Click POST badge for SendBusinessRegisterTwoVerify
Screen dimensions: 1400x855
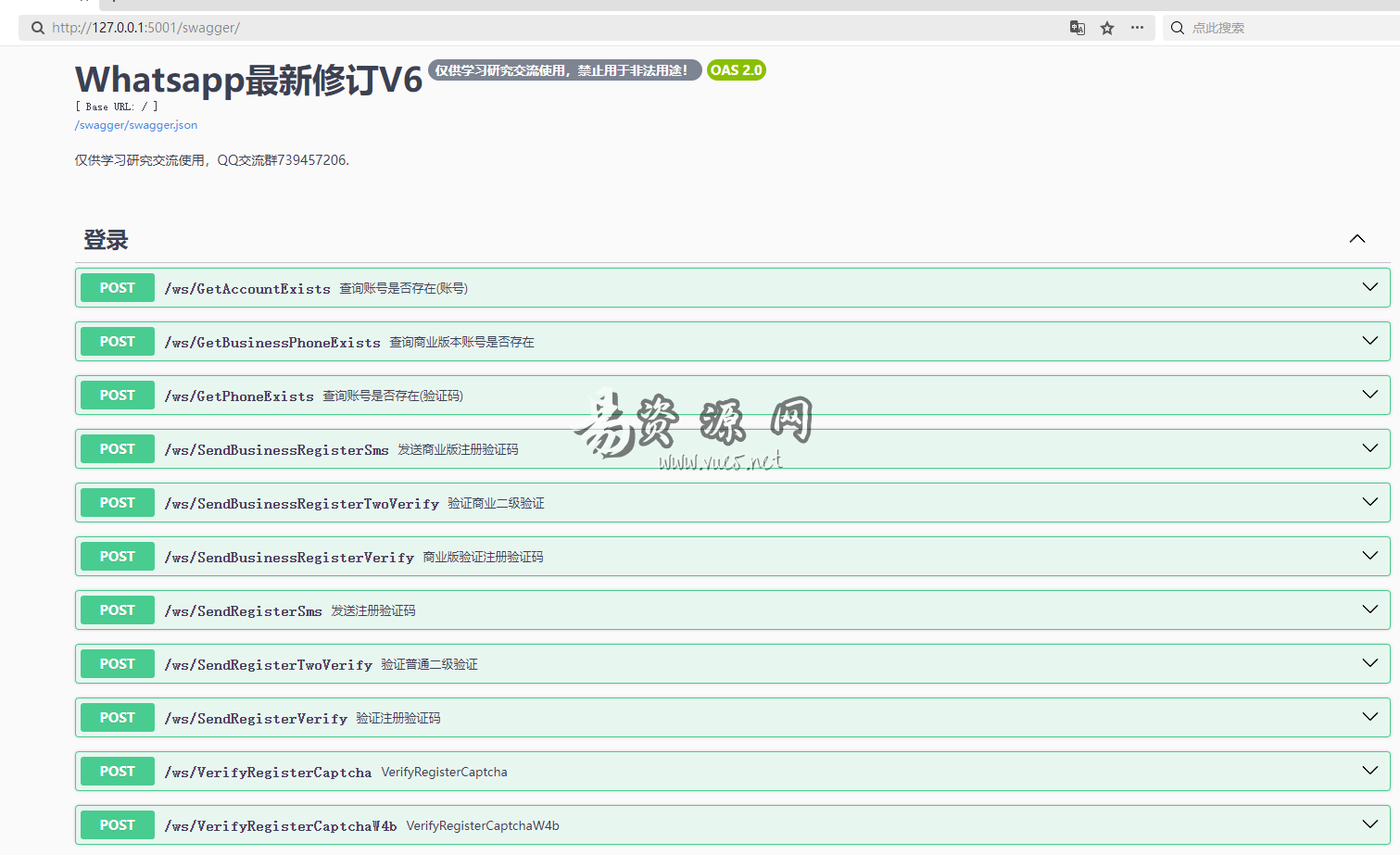point(118,503)
